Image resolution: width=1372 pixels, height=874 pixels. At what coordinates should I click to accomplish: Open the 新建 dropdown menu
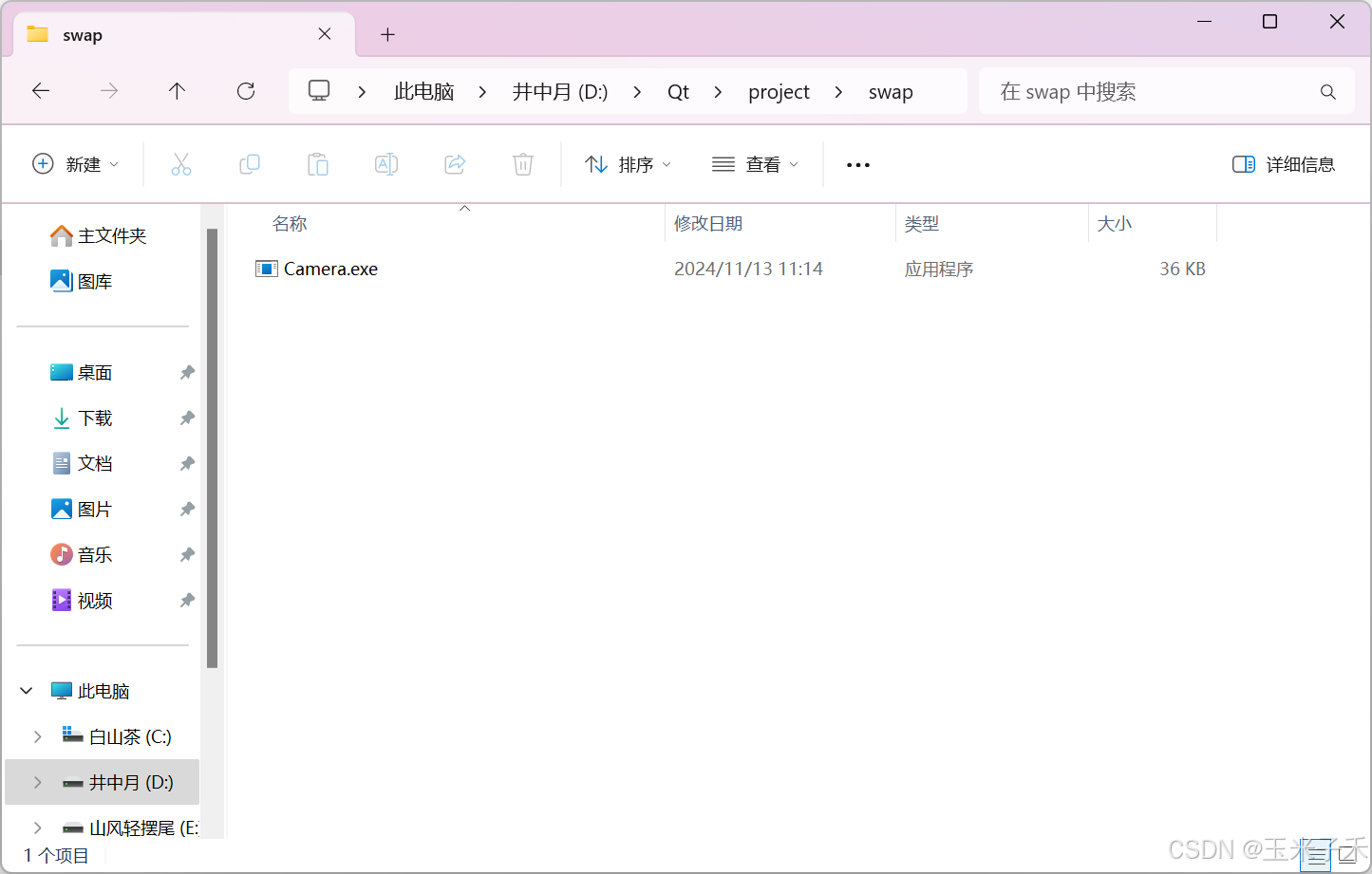[x=76, y=164]
